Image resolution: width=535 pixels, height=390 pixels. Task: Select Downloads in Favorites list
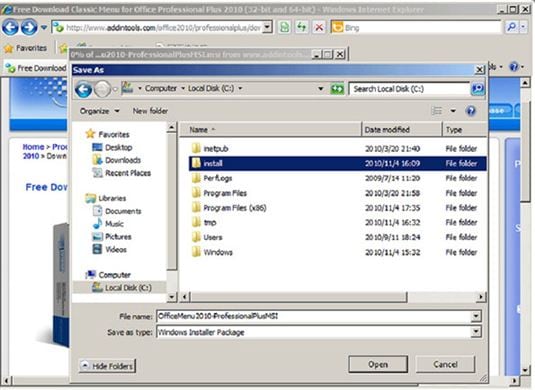123,160
